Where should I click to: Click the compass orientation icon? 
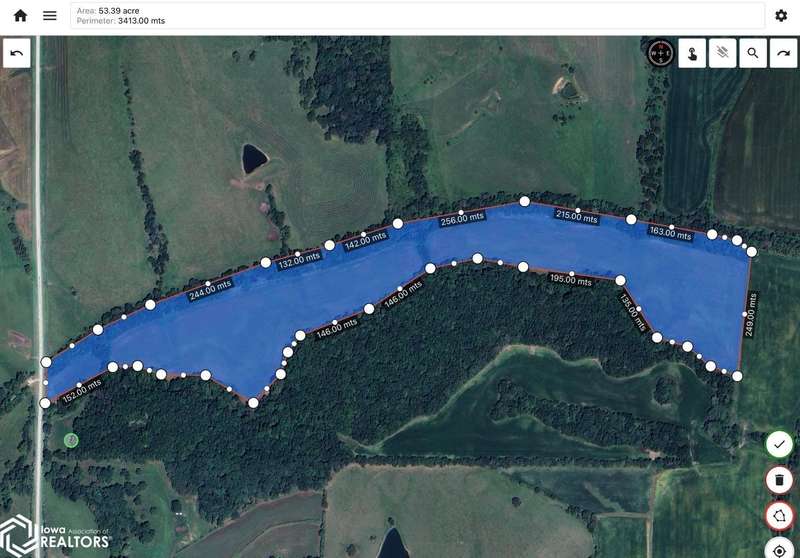(x=660, y=53)
